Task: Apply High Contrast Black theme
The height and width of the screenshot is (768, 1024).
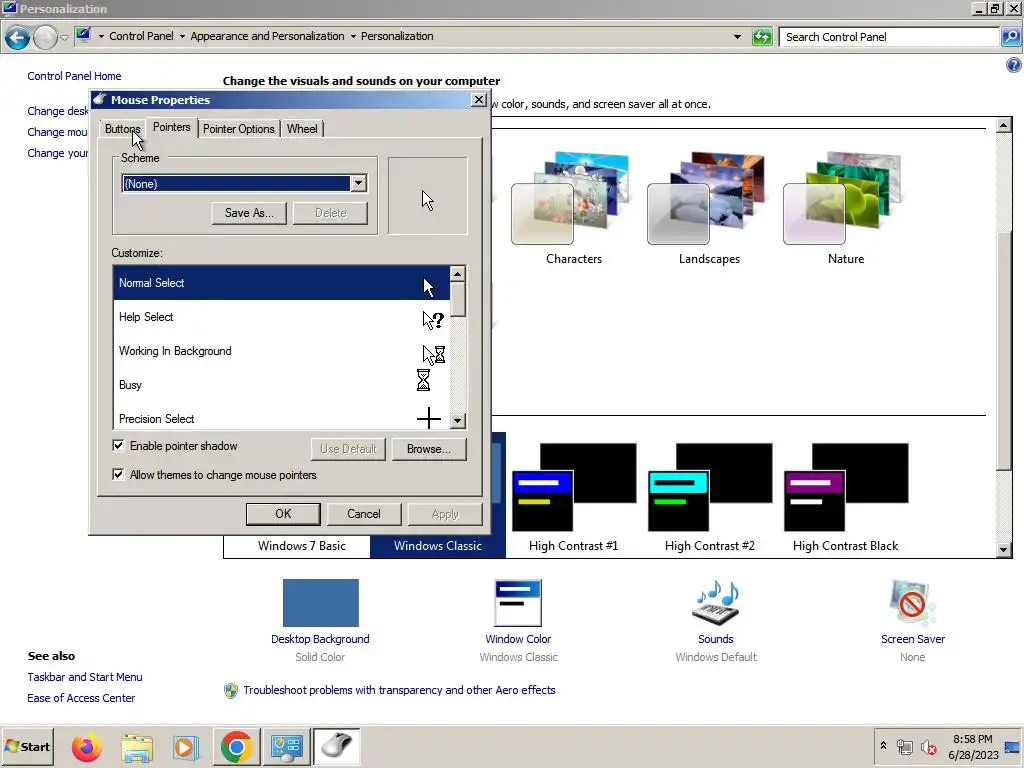Action: (x=846, y=487)
